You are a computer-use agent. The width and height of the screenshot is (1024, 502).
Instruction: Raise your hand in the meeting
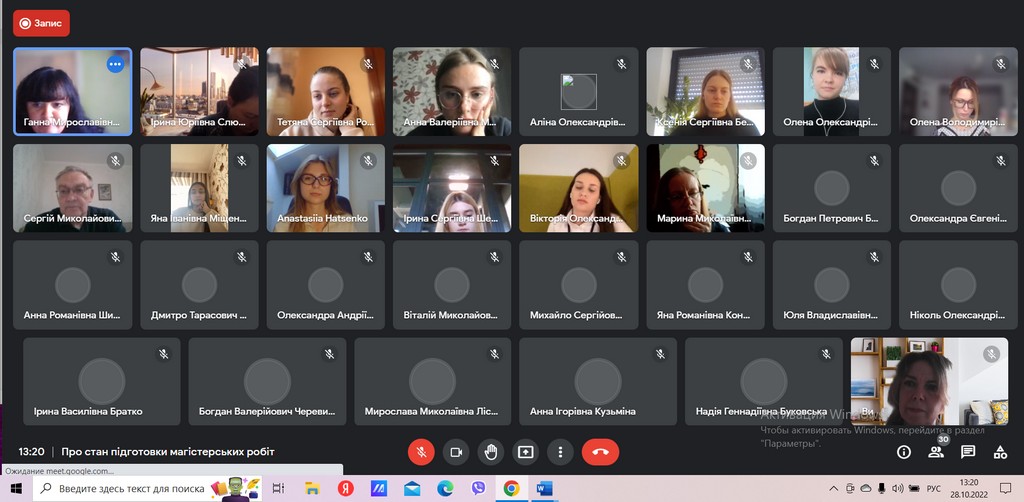click(491, 452)
